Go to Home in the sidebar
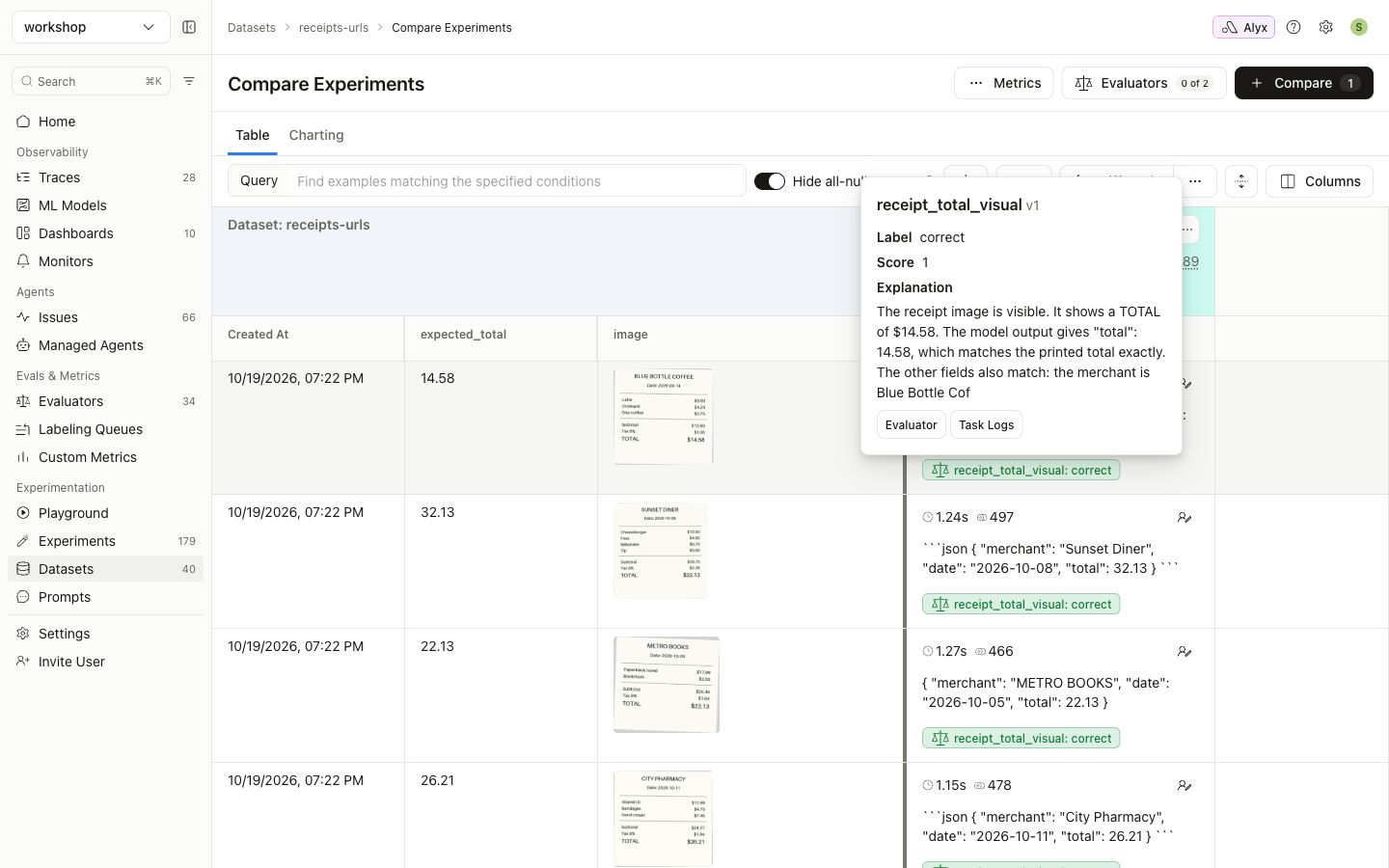This screenshot has height=868, width=1389. pos(106,122)
